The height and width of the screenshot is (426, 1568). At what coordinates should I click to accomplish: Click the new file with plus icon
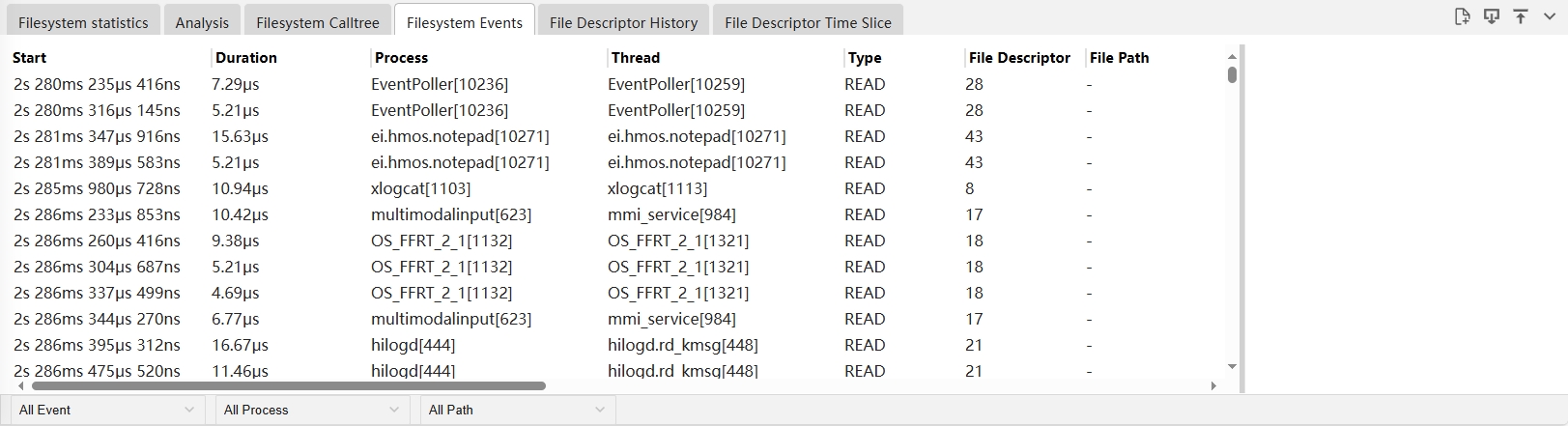point(1462,16)
